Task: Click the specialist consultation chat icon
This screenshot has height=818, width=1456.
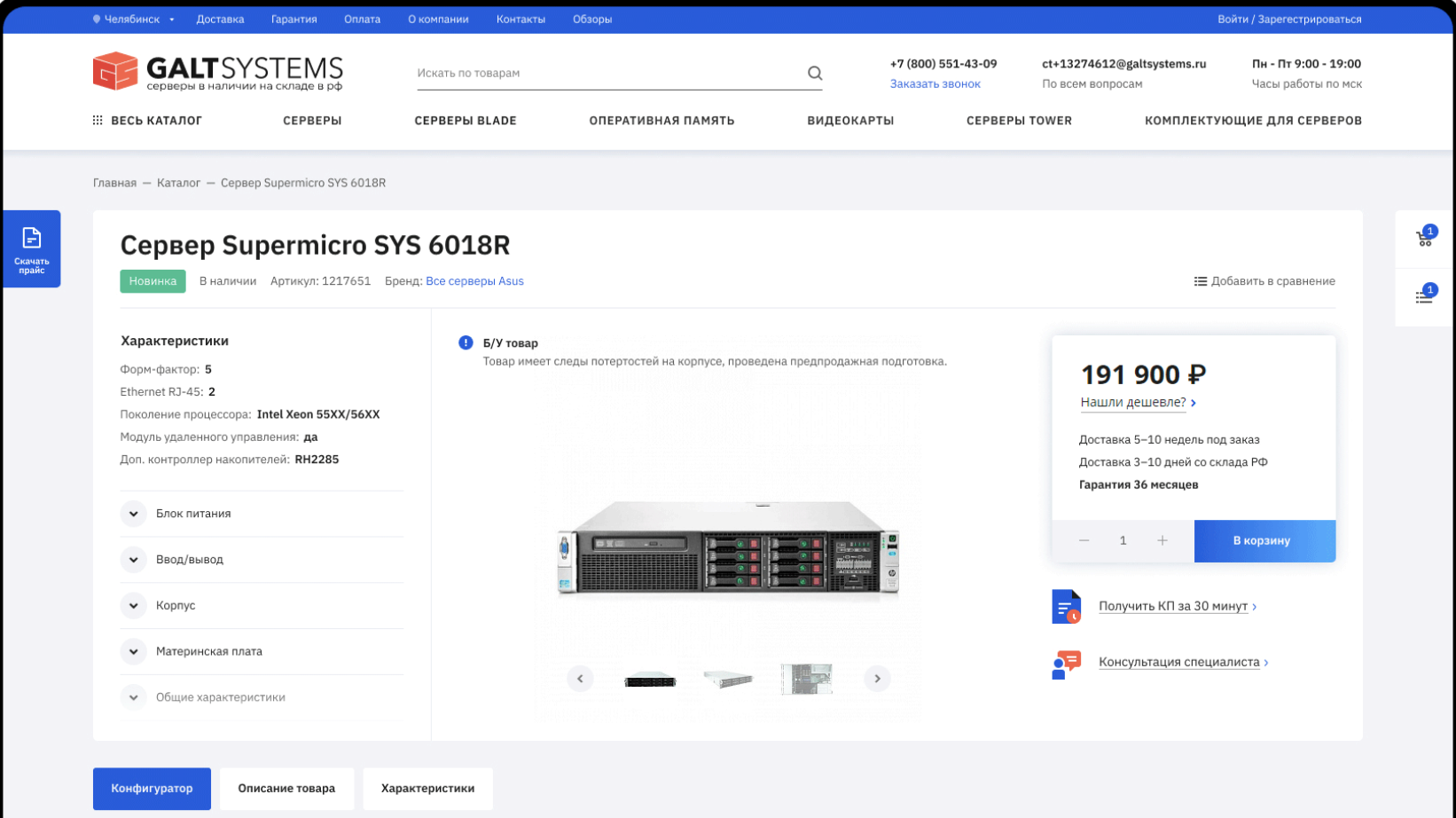Action: click(1066, 664)
